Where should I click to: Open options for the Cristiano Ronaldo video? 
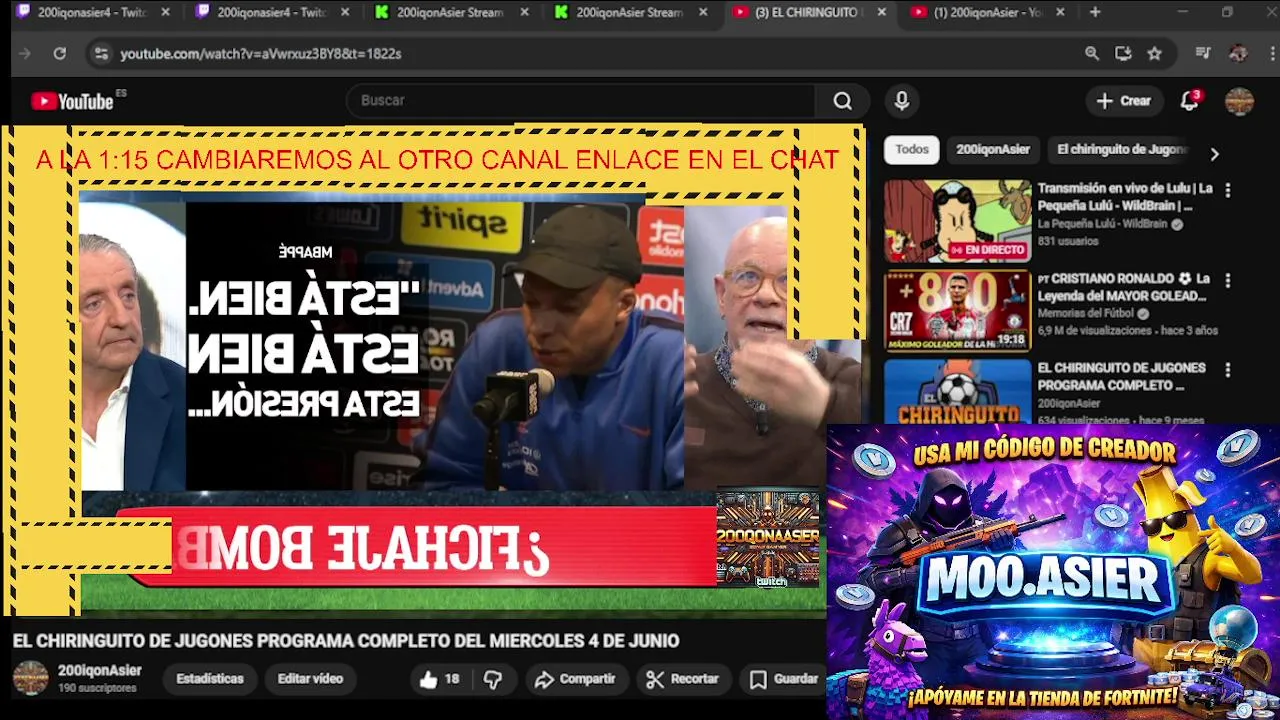(1228, 281)
